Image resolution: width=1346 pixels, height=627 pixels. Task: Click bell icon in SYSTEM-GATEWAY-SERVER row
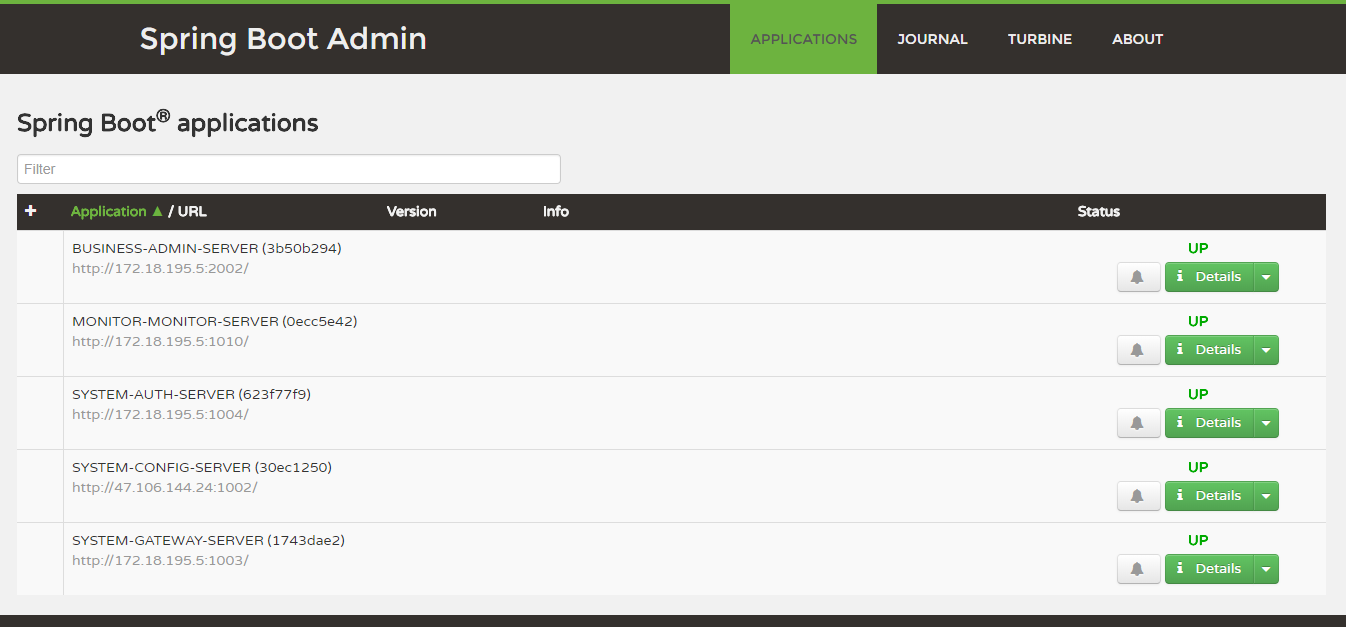pos(1138,569)
